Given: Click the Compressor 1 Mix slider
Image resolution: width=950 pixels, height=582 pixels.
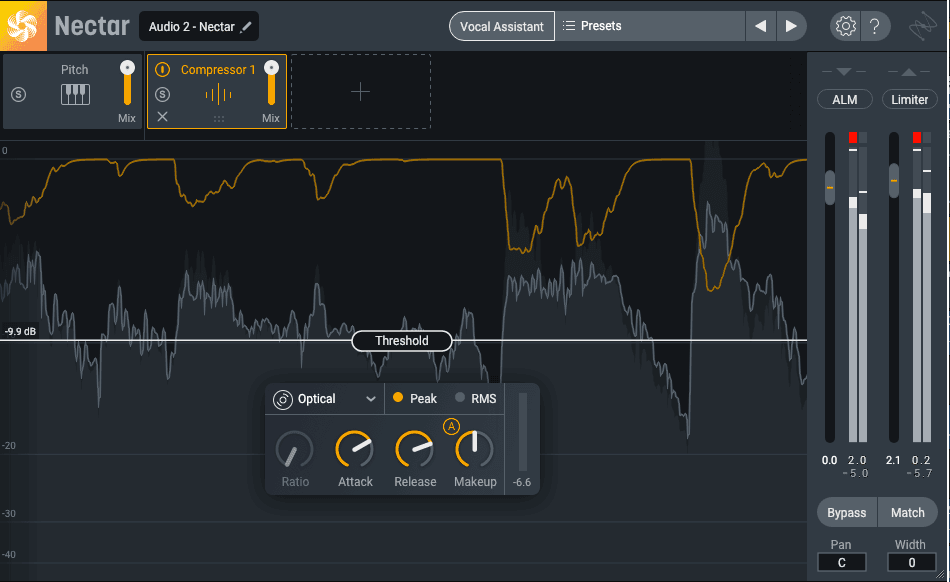Looking at the screenshot, I should (x=271, y=83).
